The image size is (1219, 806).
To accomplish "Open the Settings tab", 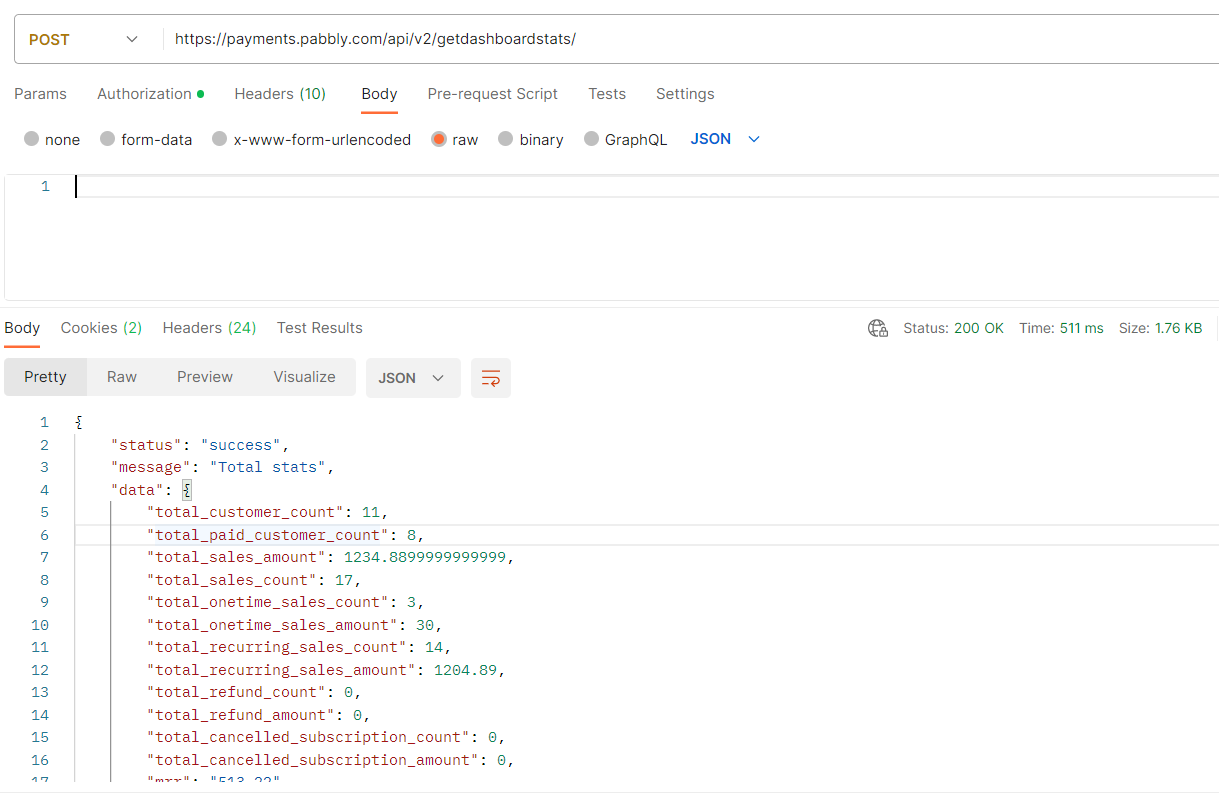I will pos(685,94).
